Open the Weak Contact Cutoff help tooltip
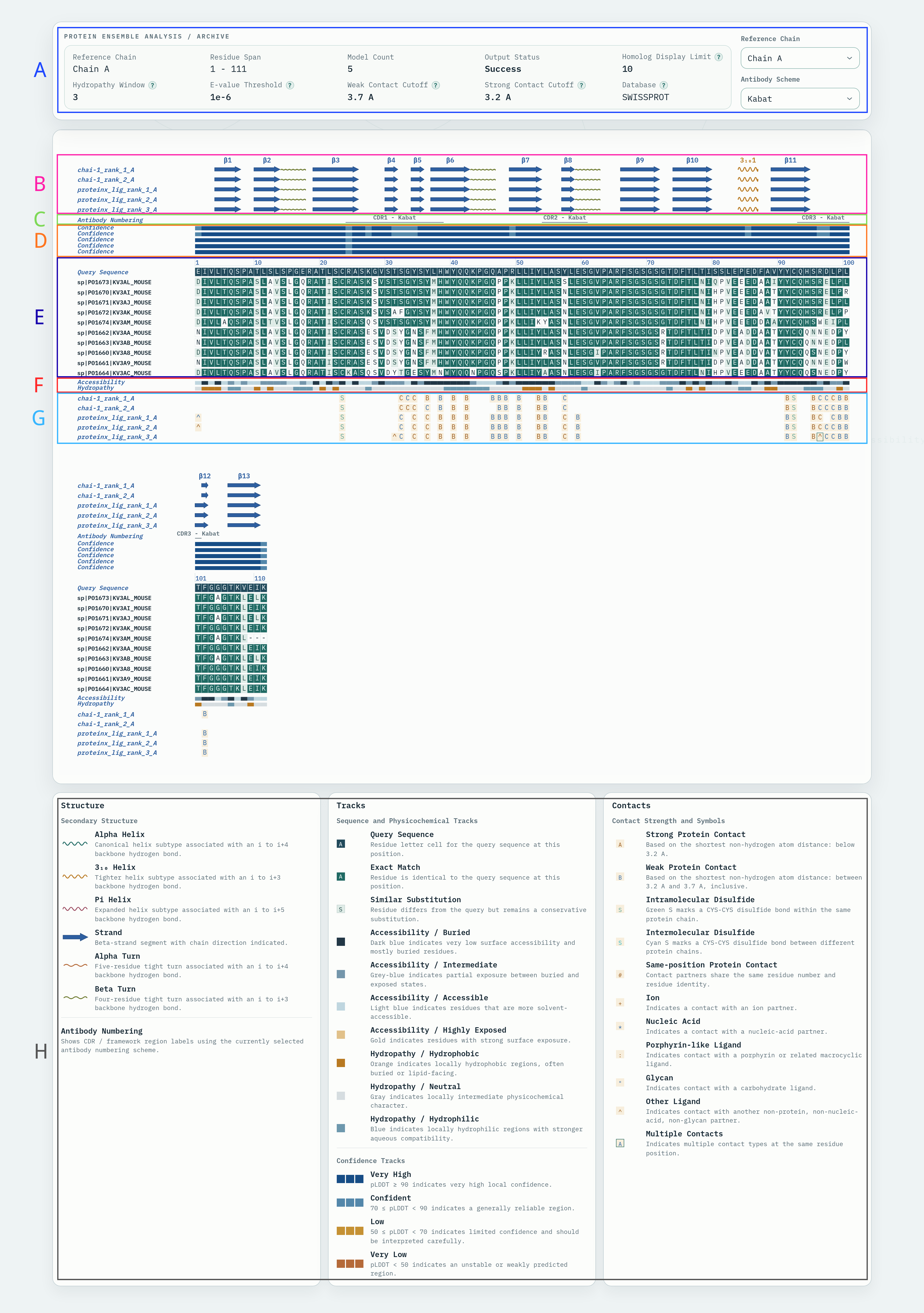This screenshot has width=924, height=1313. 436,85
